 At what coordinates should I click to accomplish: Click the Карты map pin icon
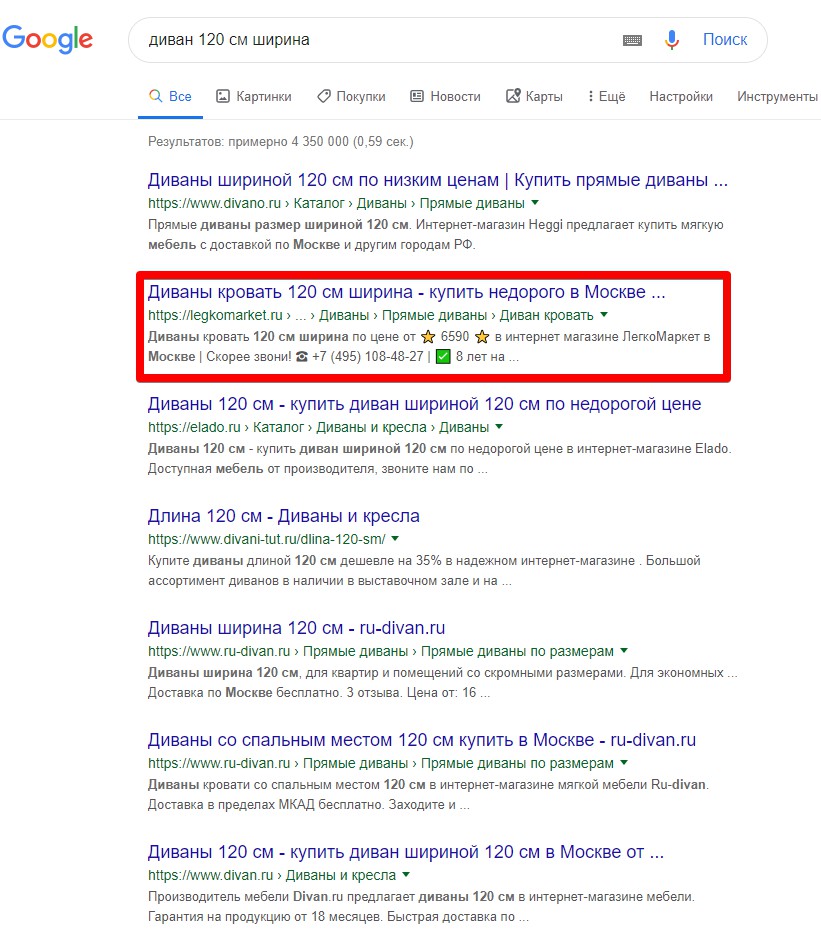513,95
